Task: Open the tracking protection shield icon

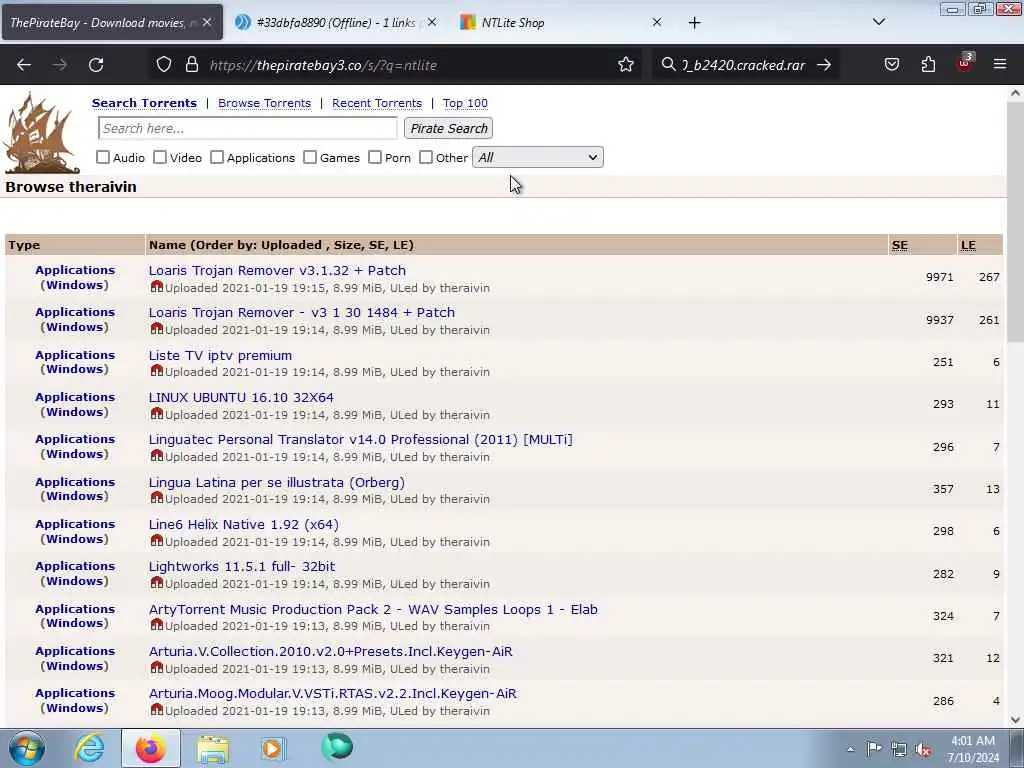Action: [164, 65]
